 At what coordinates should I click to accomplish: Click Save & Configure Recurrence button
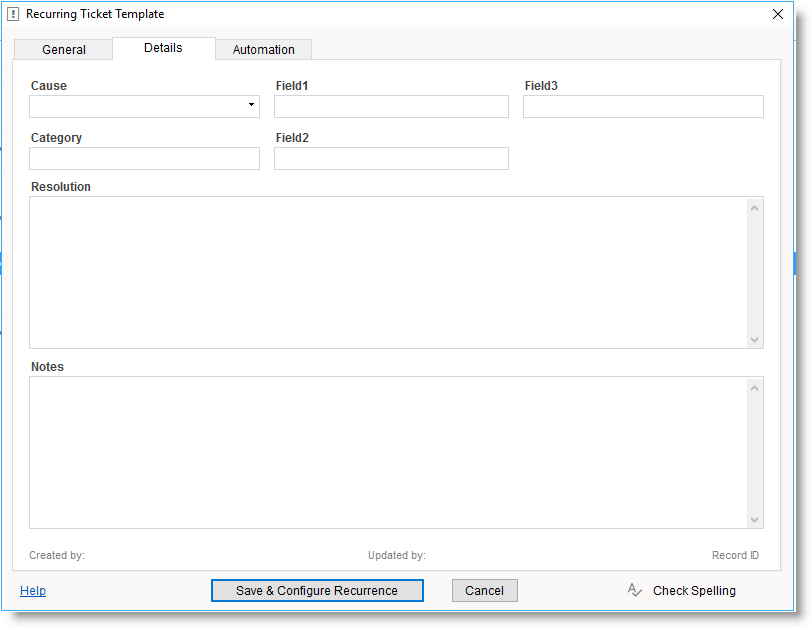pos(317,591)
